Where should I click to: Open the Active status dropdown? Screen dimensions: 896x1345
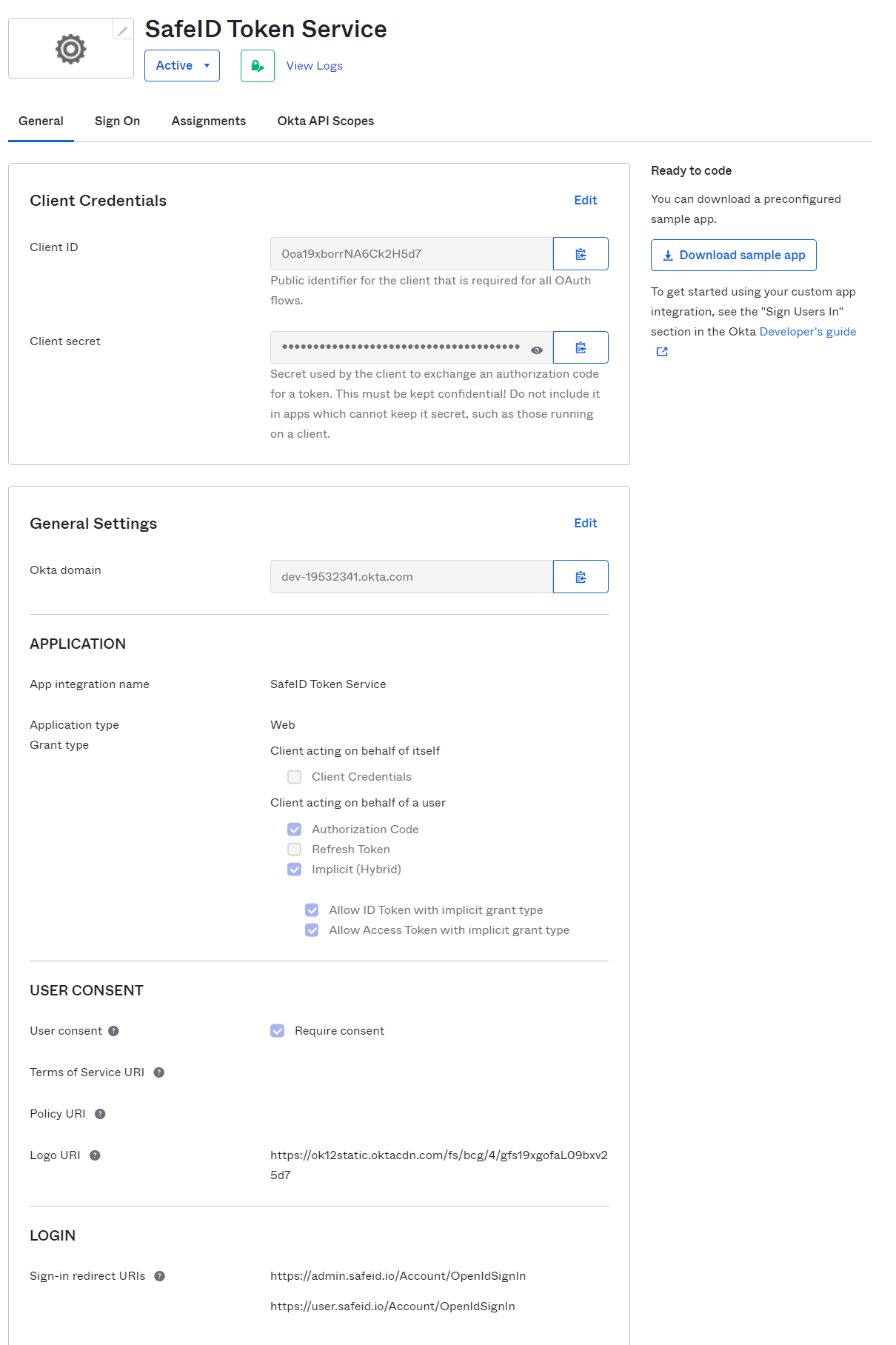pyautogui.click(x=182, y=66)
